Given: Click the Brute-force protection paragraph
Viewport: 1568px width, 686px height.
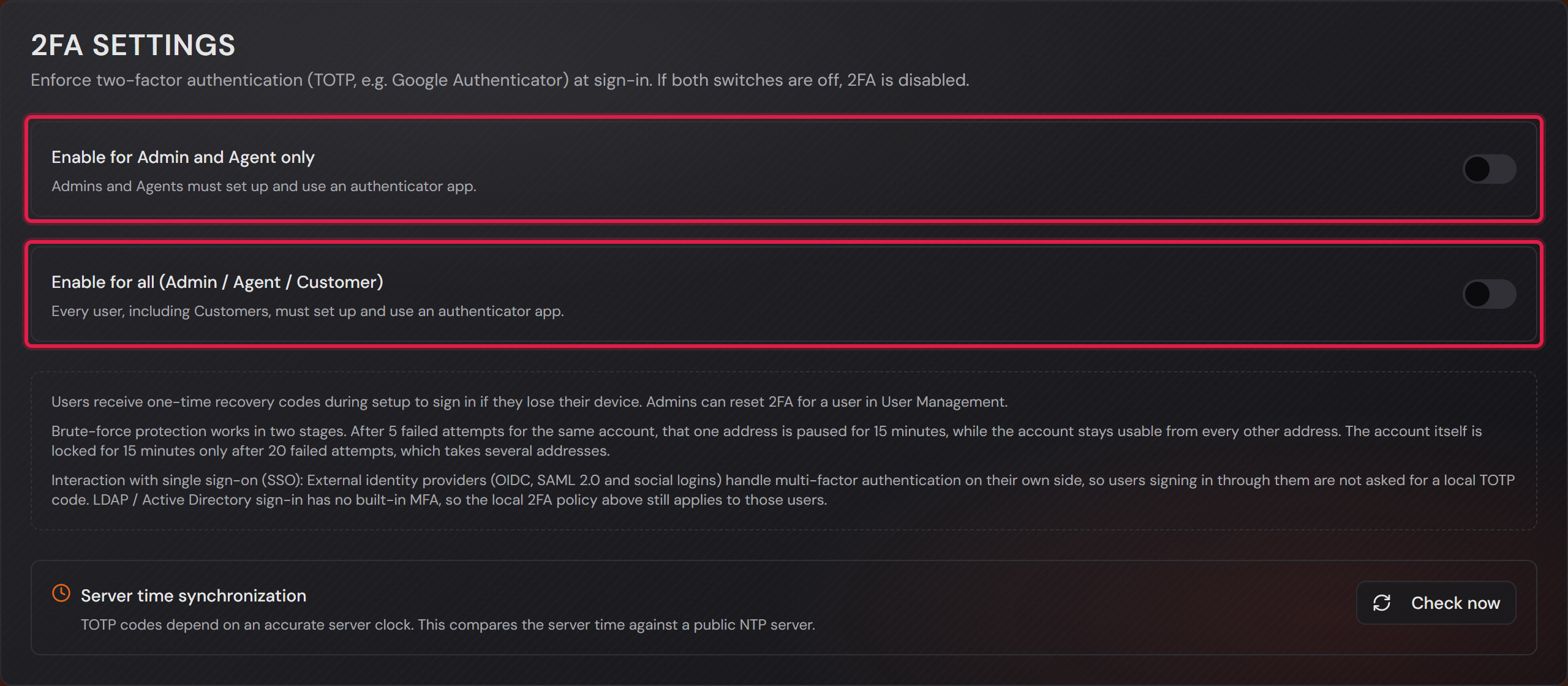Looking at the screenshot, I should [766, 441].
